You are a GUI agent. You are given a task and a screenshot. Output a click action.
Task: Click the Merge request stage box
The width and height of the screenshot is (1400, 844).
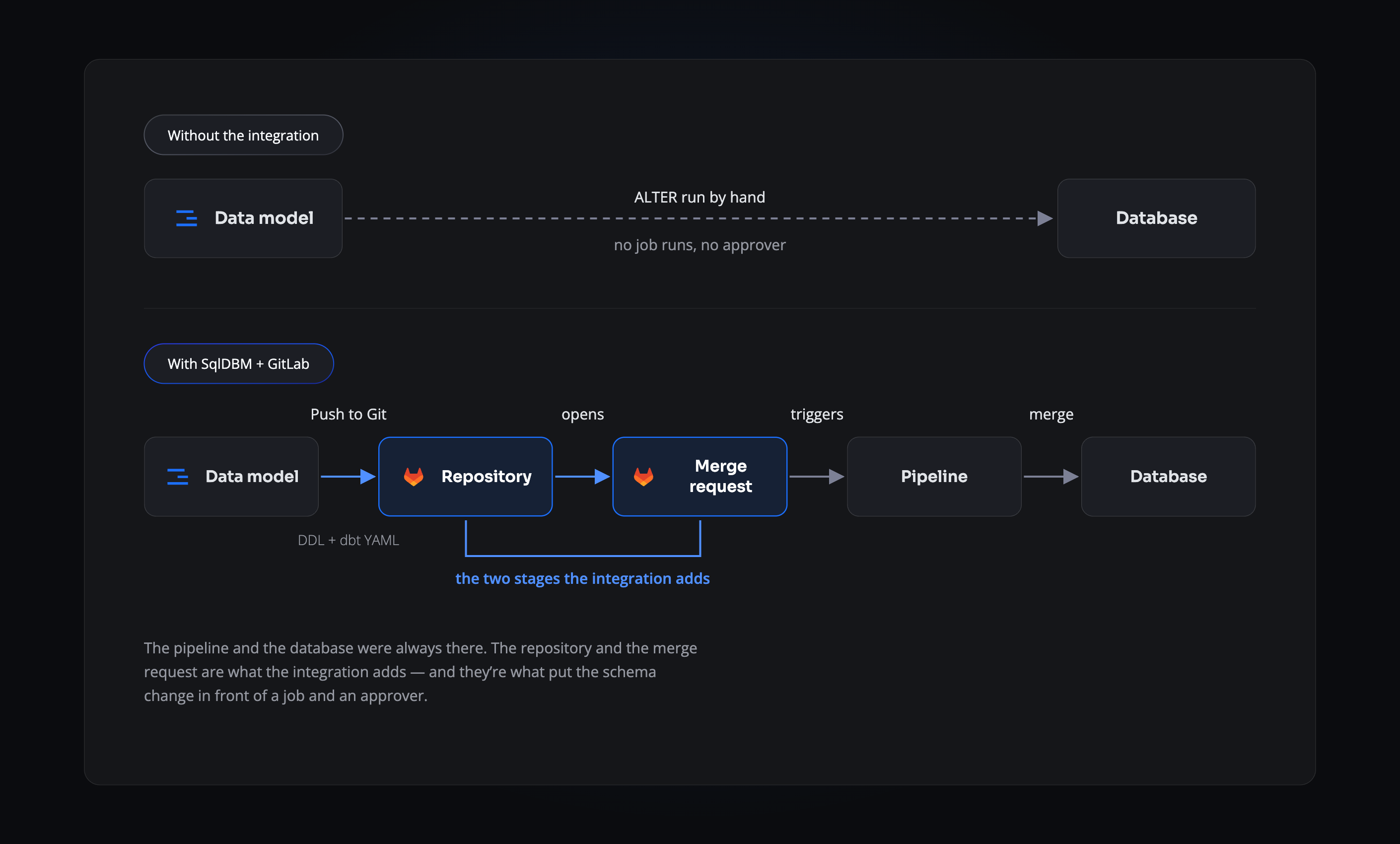coord(700,476)
